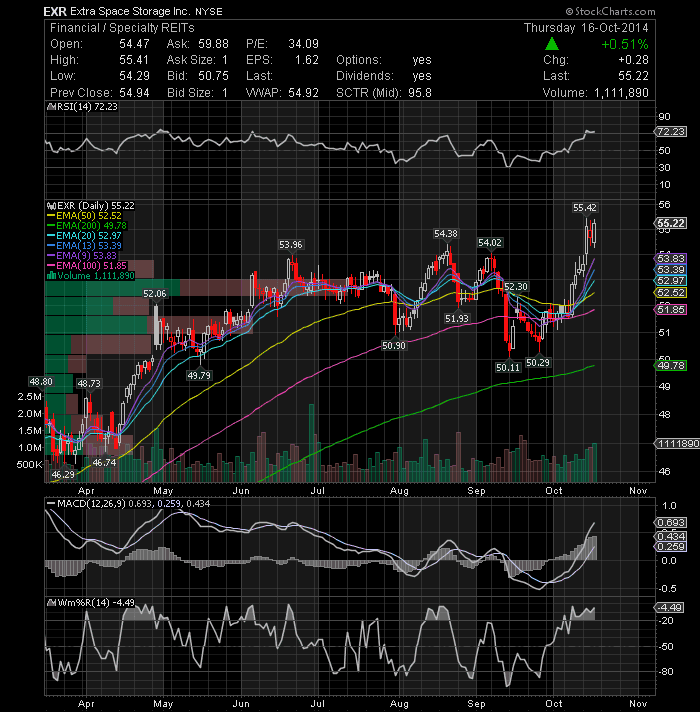Click the volume bars icon in legend
This screenshot has width=700, height=712.
(51, 276)
